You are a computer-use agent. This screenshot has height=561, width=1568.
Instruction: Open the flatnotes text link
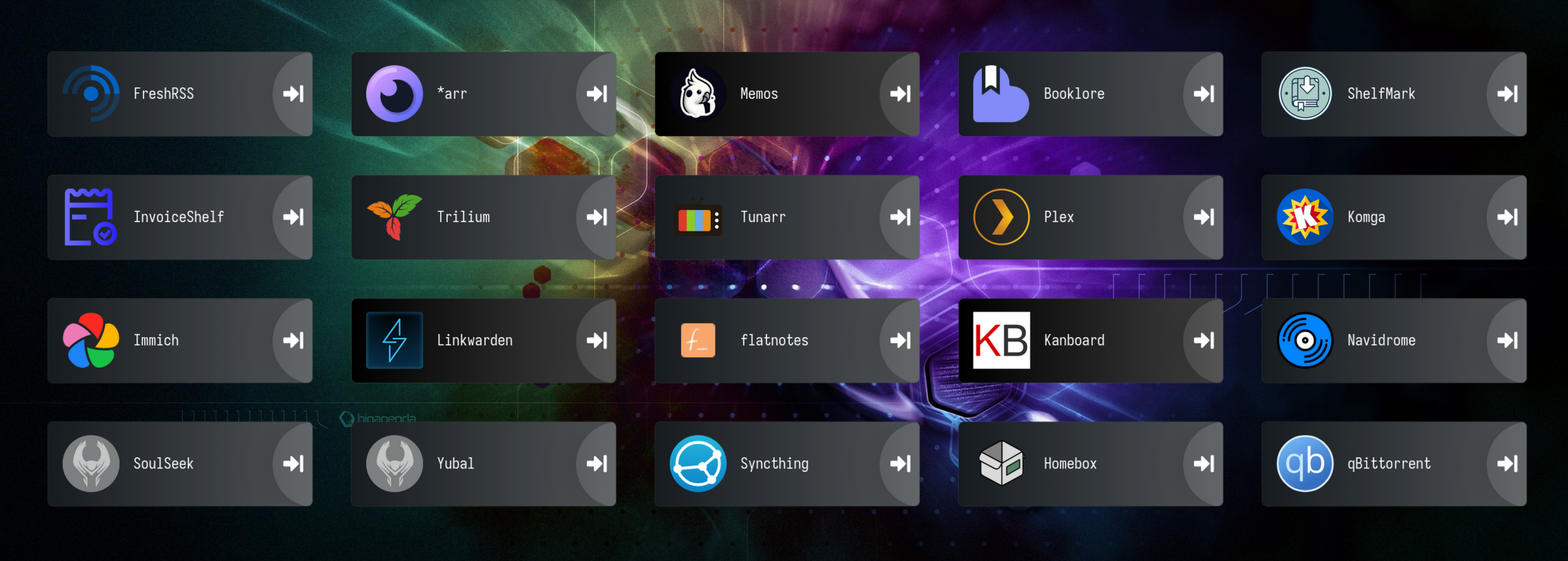[x=774, y=340]
